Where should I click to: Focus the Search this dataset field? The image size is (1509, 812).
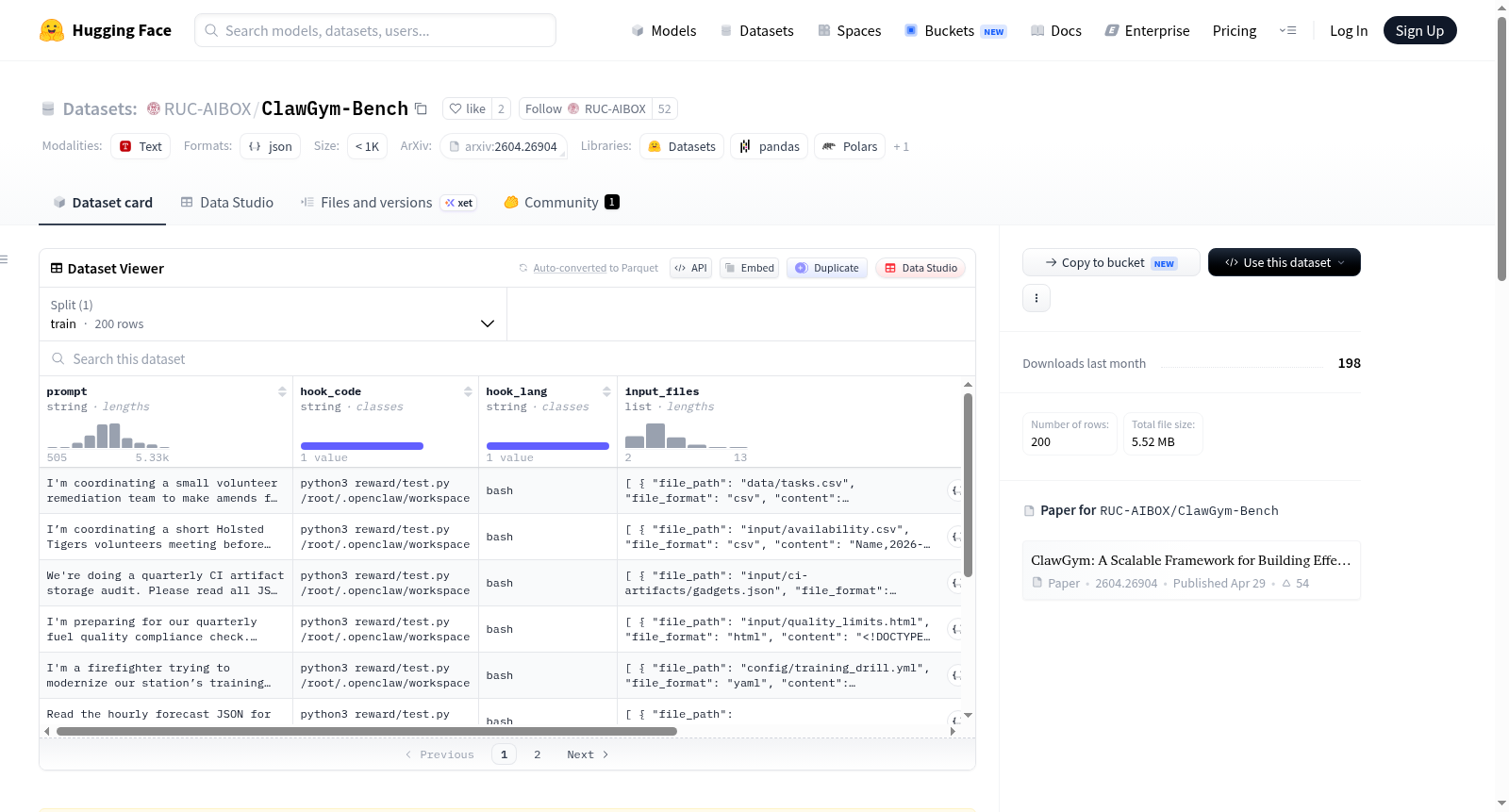[x=506, y=359]
